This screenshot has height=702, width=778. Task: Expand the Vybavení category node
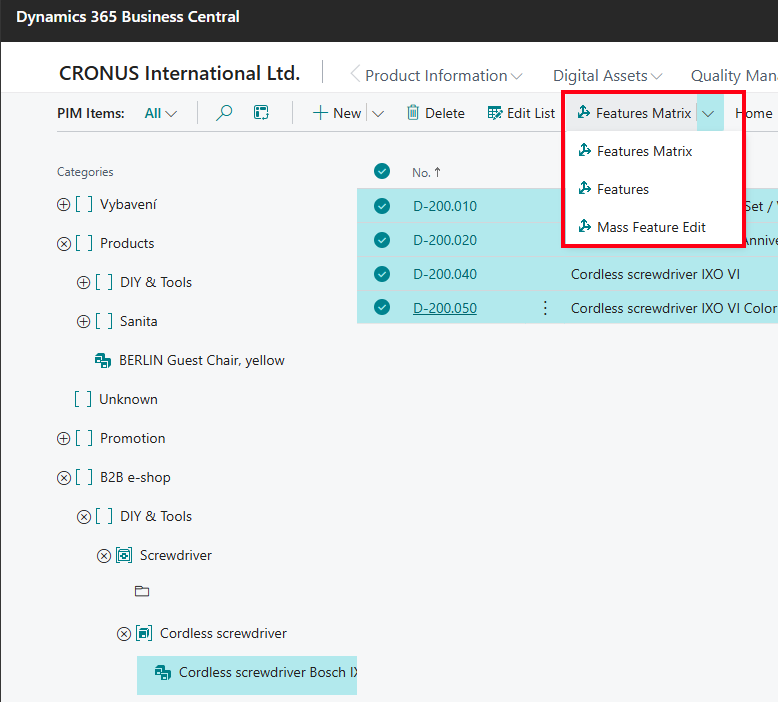click(64, 204)
